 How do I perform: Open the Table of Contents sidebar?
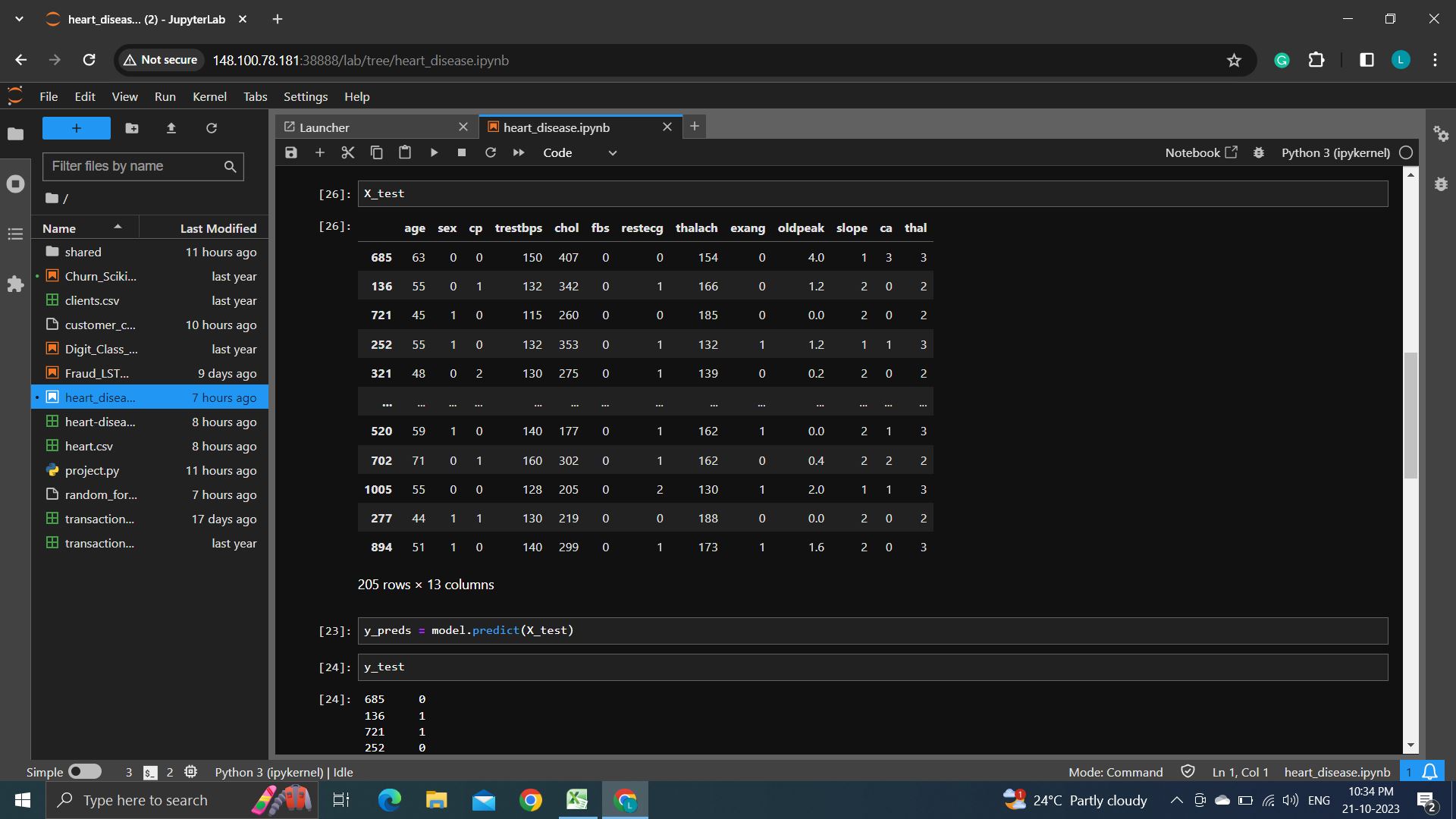coord(15,234)
